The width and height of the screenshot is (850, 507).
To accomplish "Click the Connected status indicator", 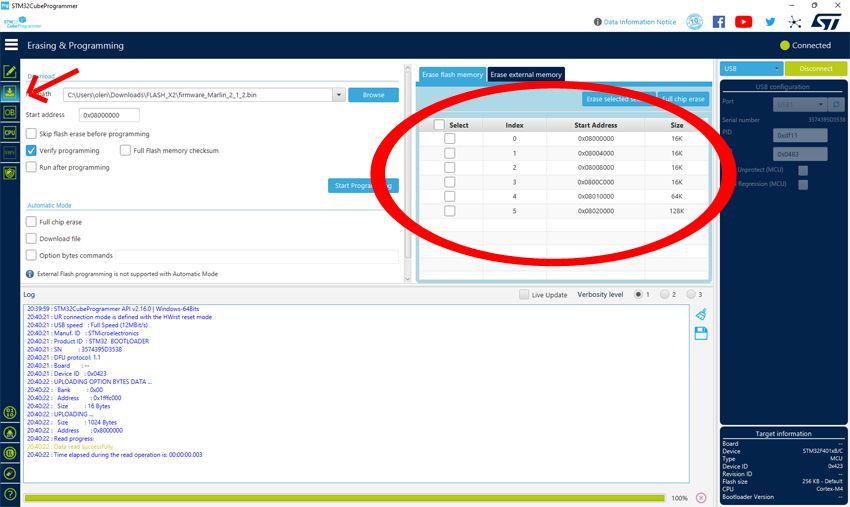I will [805, 45].
